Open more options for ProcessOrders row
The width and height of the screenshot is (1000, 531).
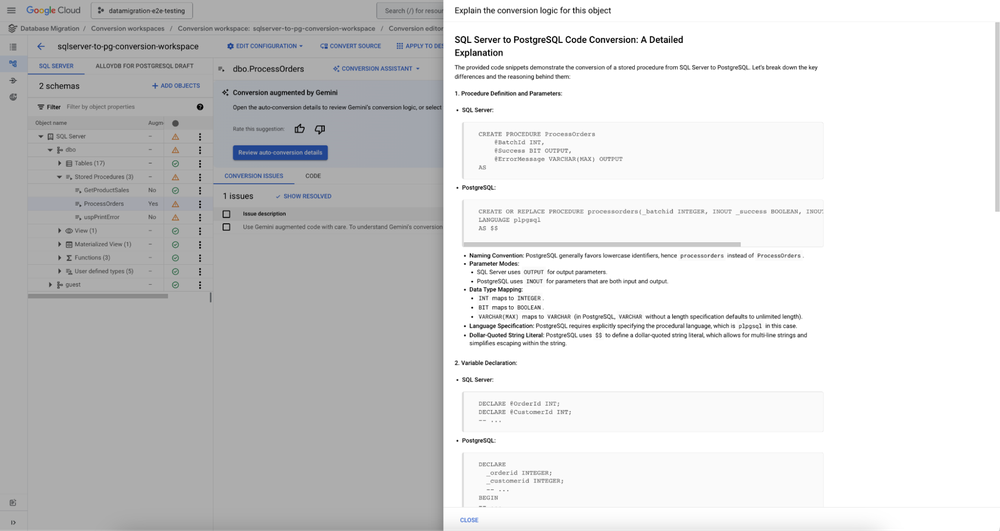(x=200, y=204)
